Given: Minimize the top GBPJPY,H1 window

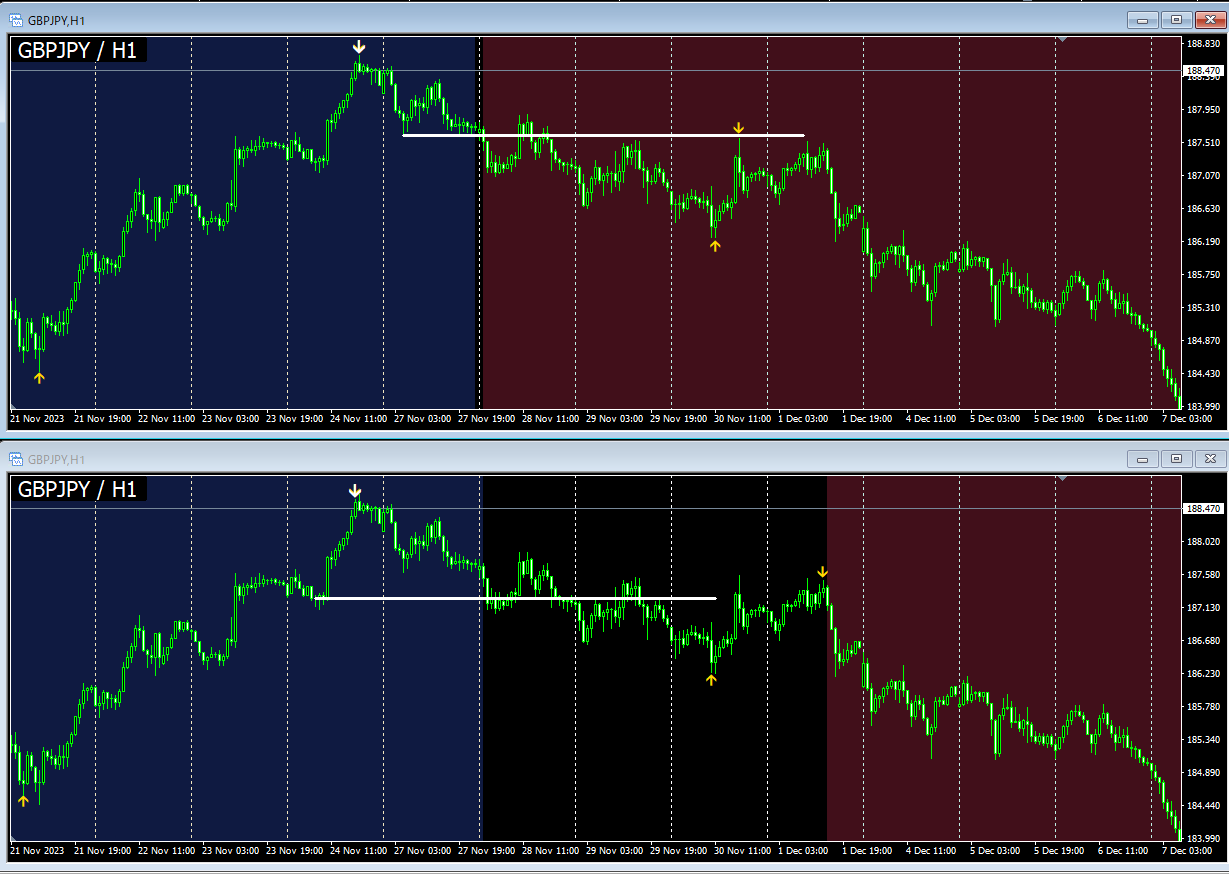Looking at the screenshot, I should (1141, 19).
